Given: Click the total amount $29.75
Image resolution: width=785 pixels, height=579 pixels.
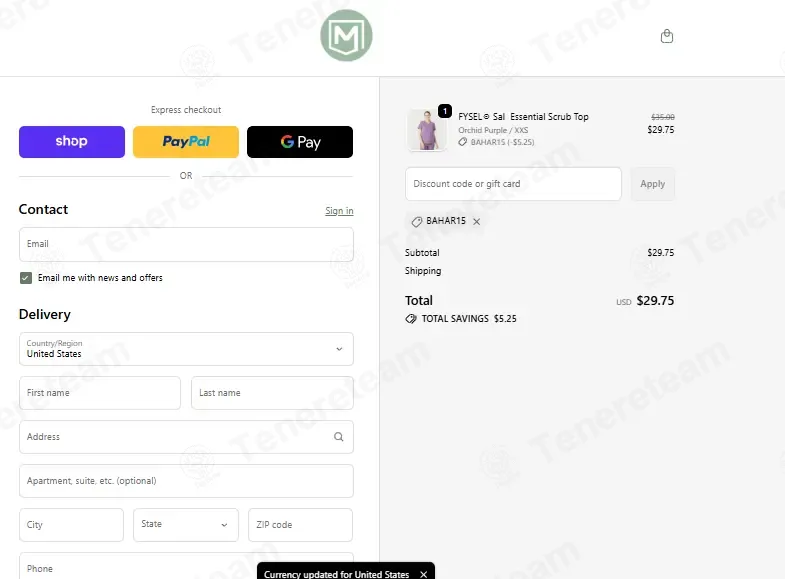Looking at the screenshot, I should 655,301.
